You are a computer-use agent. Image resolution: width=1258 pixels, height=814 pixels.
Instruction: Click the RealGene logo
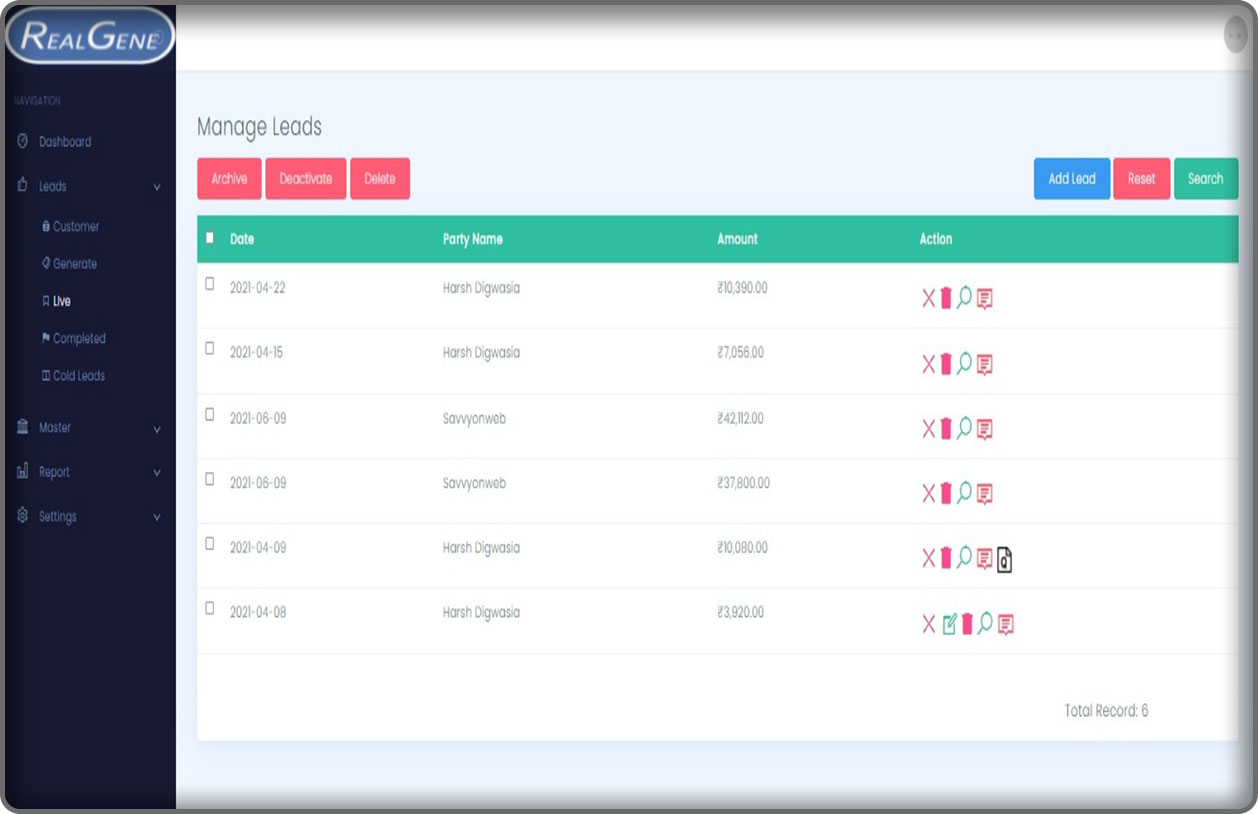[89, 37]
